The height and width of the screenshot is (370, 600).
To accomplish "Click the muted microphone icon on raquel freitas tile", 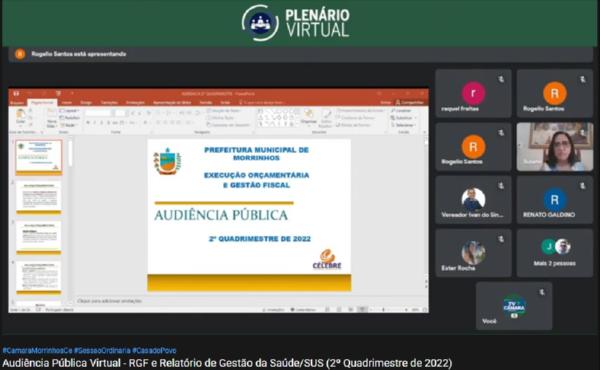I will pos(501,79).
